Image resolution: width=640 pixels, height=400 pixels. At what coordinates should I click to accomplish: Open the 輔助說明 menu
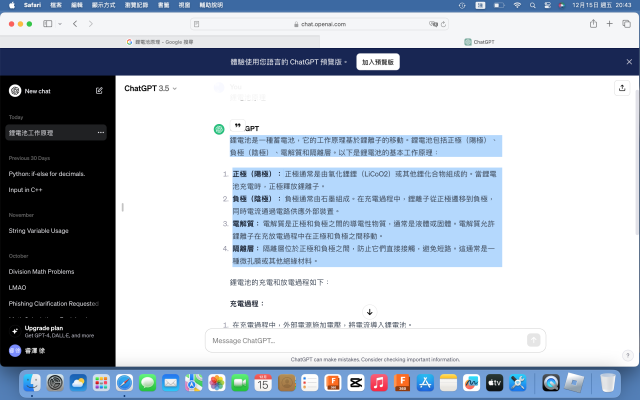pos(211,5)
